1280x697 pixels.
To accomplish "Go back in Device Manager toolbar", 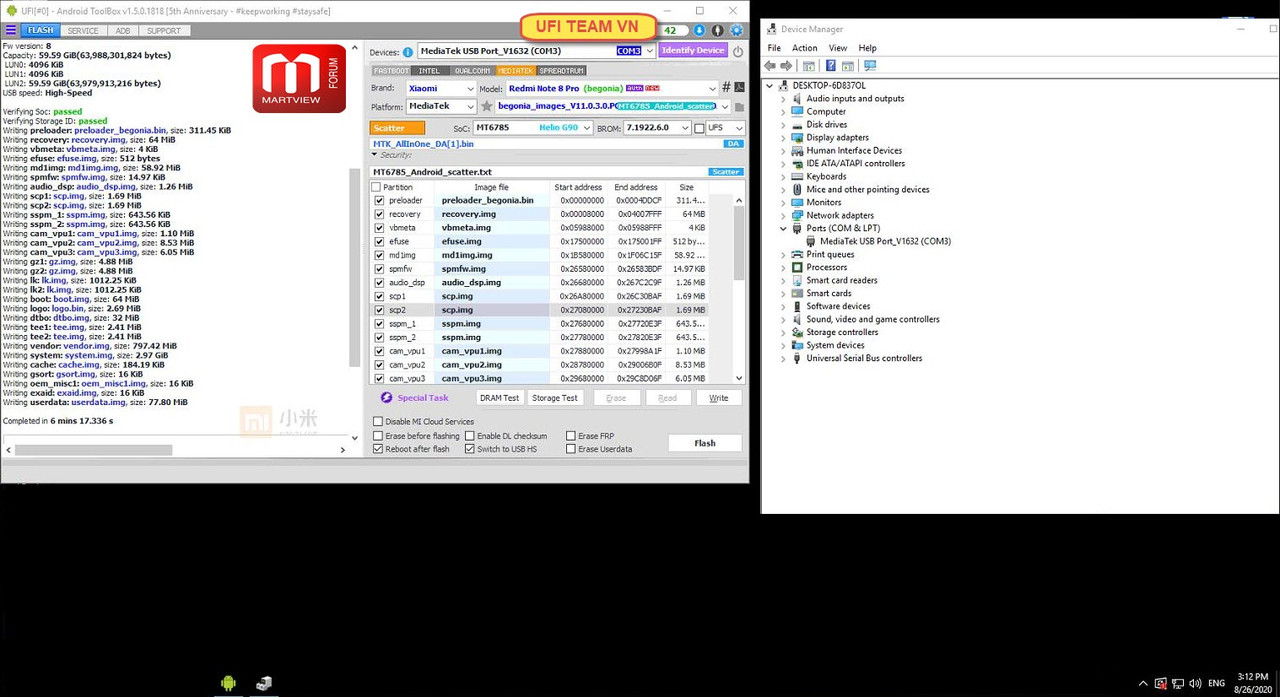I will [x=772, y=66].
